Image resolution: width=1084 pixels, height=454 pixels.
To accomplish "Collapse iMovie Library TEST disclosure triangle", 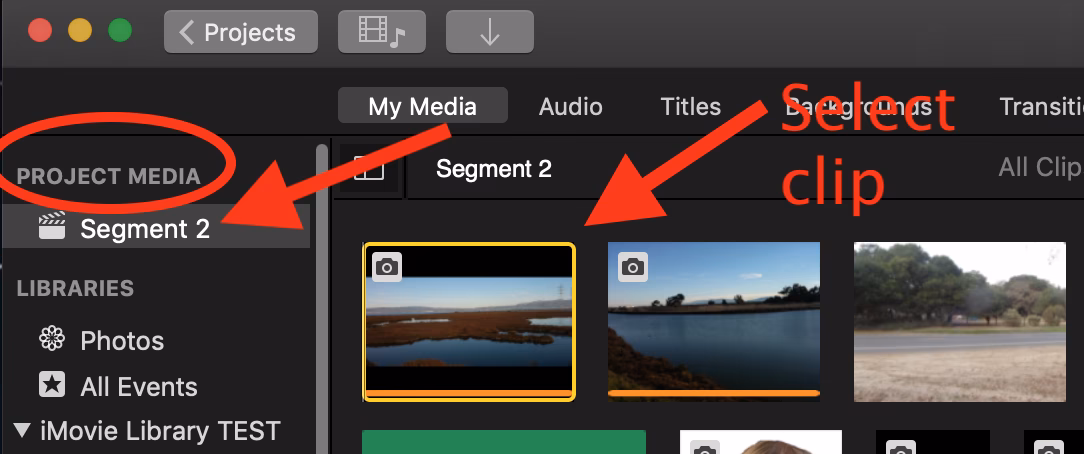I will click(x=22, y=431).
